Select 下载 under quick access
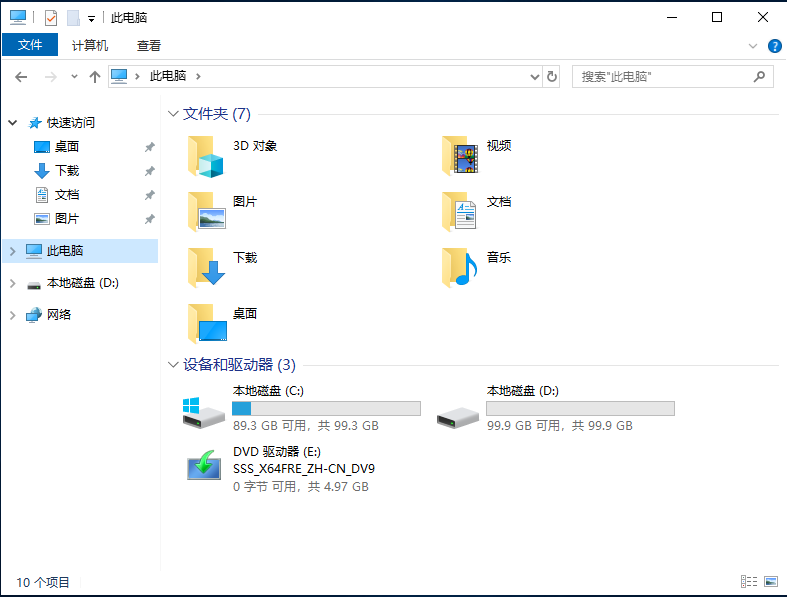The image size is (787, 597). (x=66, y=171)
